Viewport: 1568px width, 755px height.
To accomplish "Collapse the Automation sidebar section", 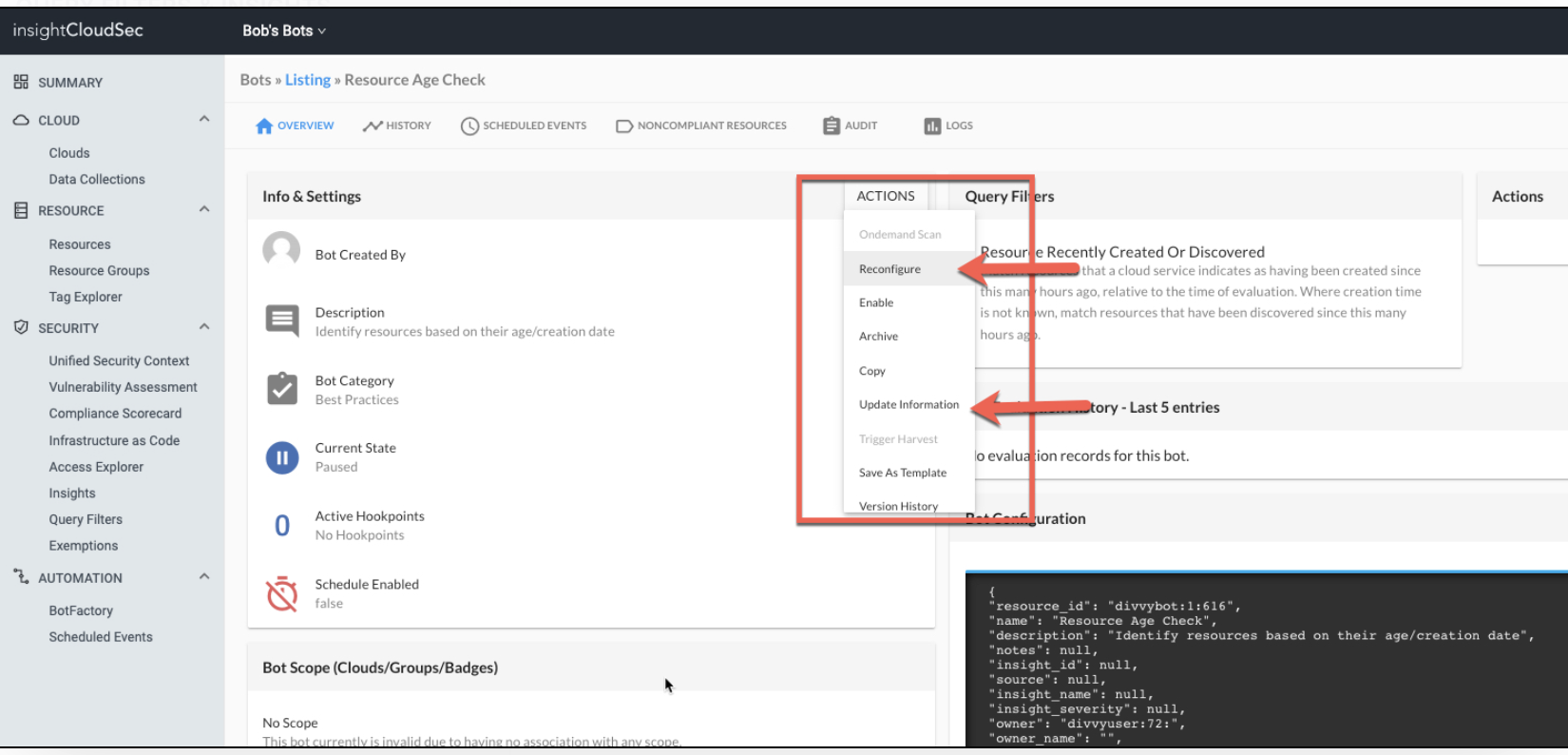I will (204, 577).
